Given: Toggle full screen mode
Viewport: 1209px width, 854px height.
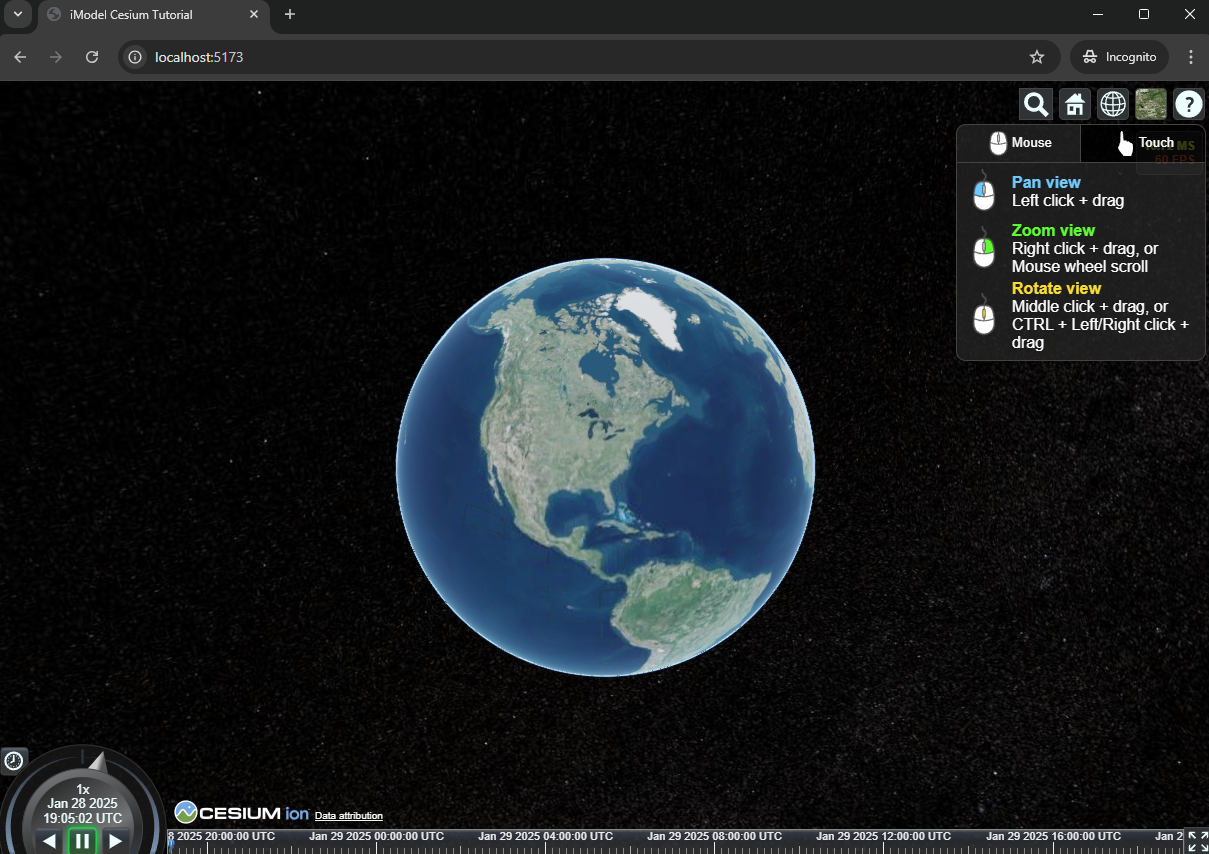Looking at the screenshot, I should pyautogui.click(x=1196, y=841).
